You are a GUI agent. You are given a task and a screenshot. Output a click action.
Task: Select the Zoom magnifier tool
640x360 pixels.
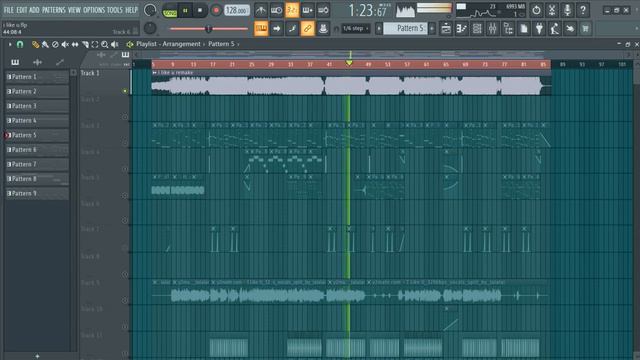tap(105, 44)
